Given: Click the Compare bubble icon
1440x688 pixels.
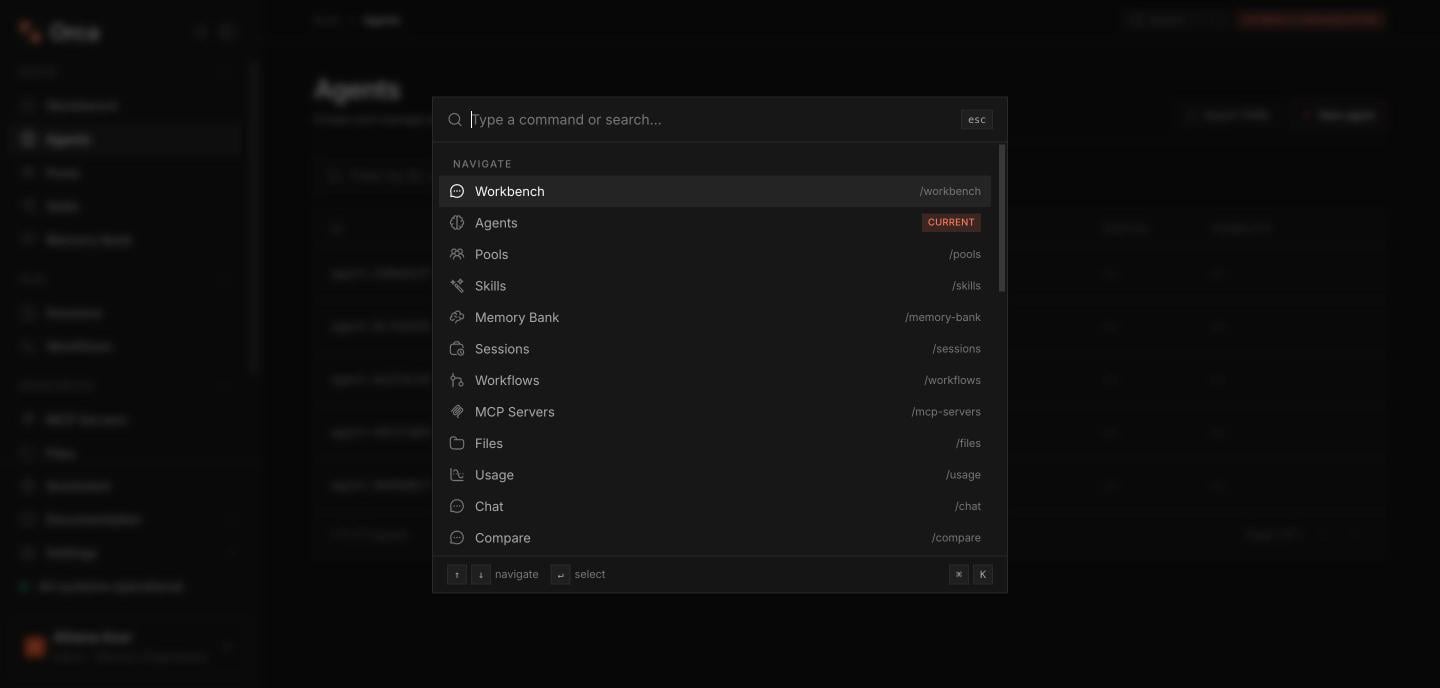Looking at the screenshot, I should tap(457, 538).
